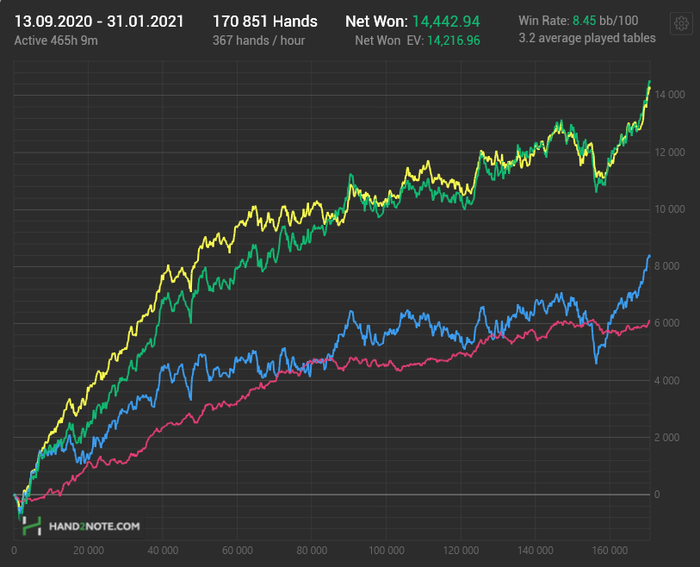Click the Hand2Note logo icon
Image resolution: width=700 pixels, height=567 pixels.
pyautogui.click(x=32, y=526)
